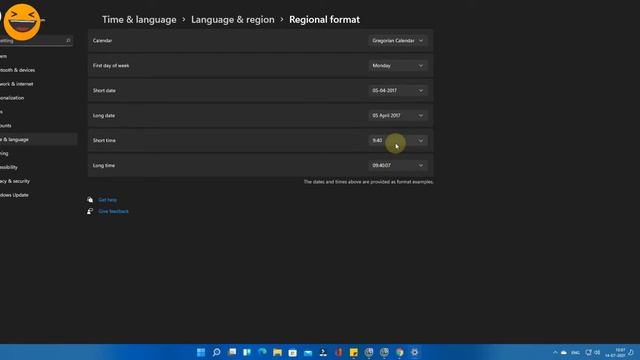Viewport: 640px width, 360px height.
Task: Open taskbar Search magnifier
Action: coord(216,352)
